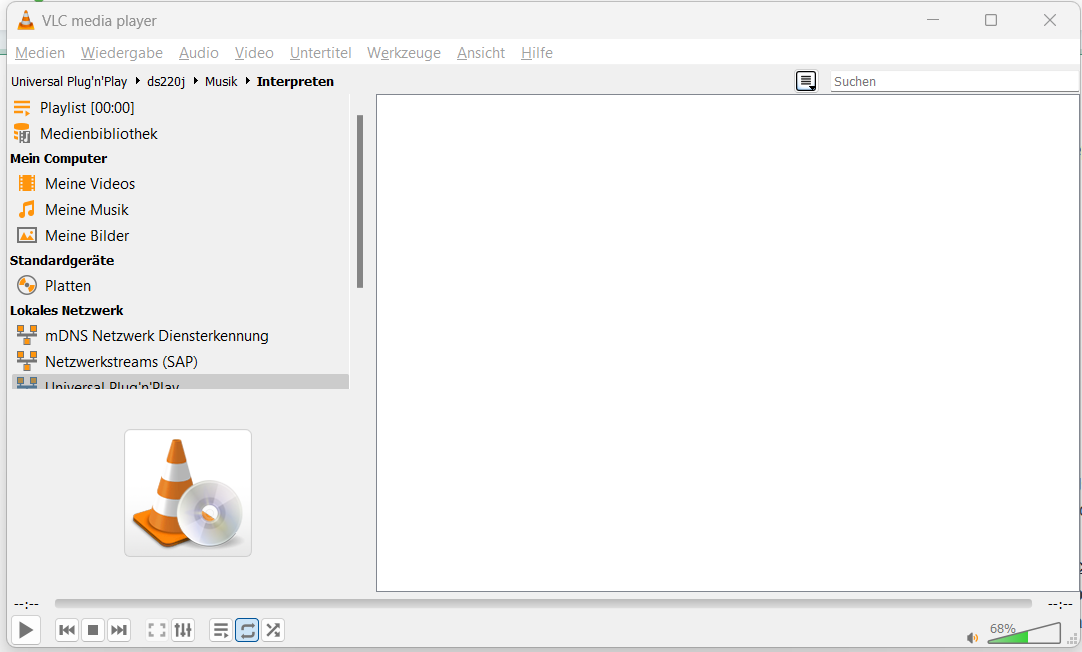The height and width of the screenshot is (652, 1082).
Task: Skip to the previous track
Action: point(67,630)
